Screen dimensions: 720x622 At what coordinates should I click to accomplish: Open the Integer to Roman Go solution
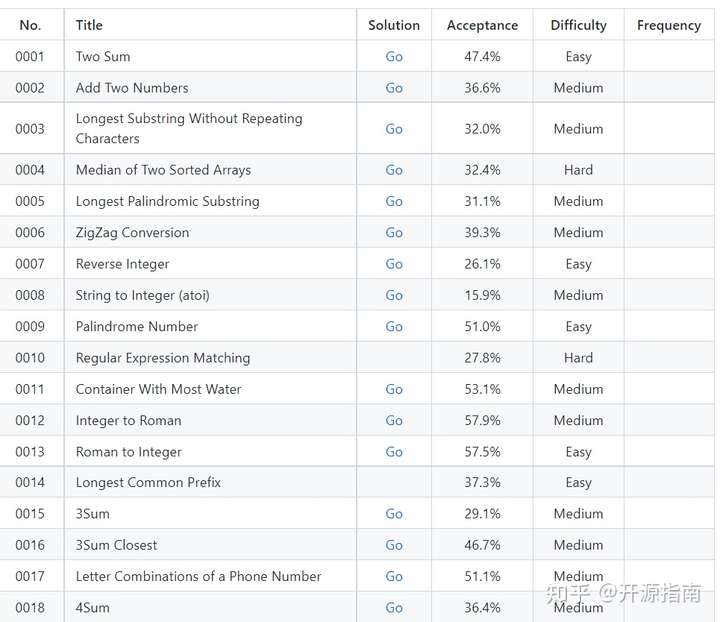click(394, 420)
